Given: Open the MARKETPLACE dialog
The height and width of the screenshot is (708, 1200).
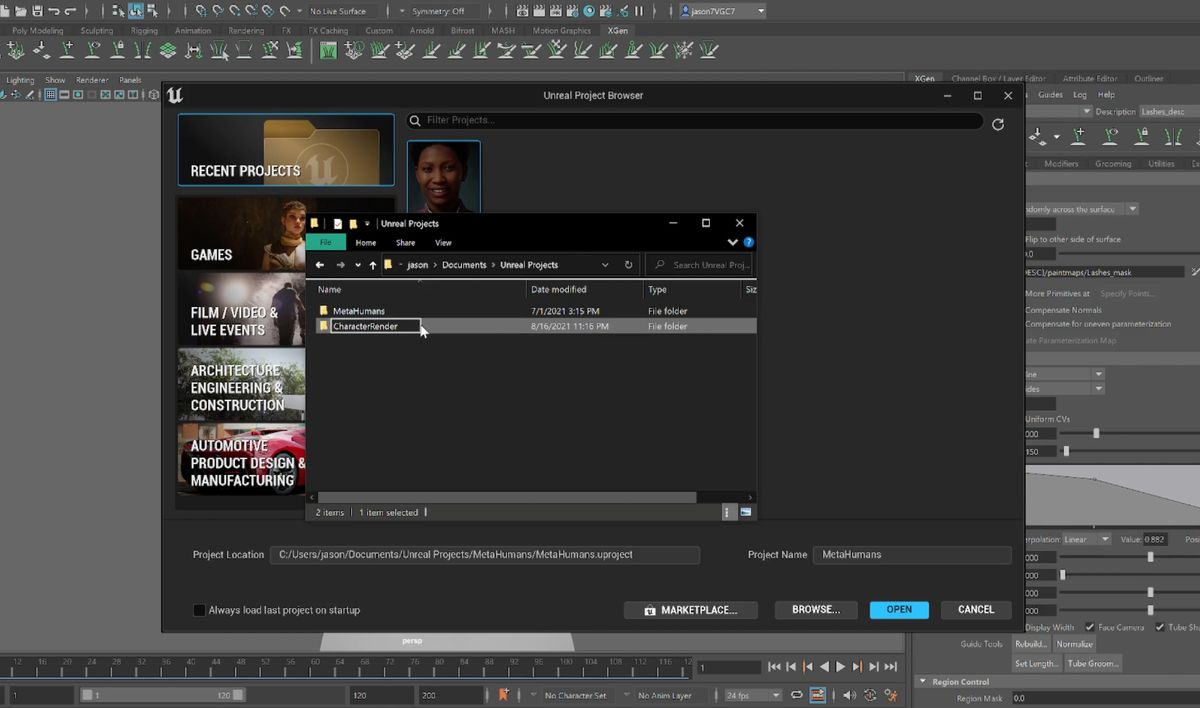Looking at the screenshot, I should tap(691, 609).
